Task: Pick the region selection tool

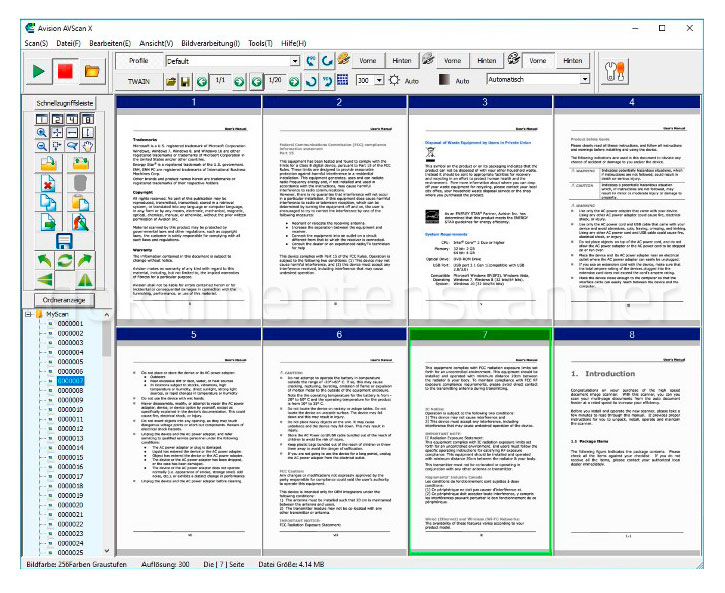Action: [57, 147]
